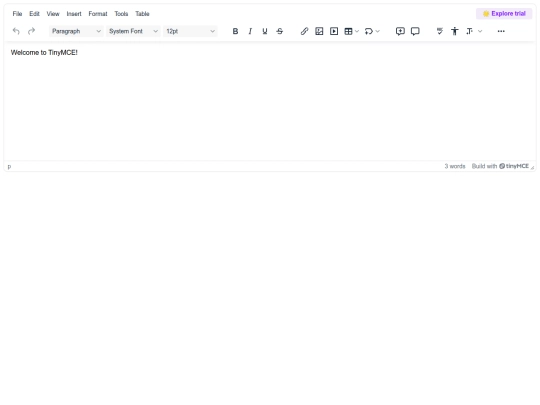Select the p element path in status bar
The height and width of the screenshot is (405, 540).
pyautogui.click(x=9, y=166)
